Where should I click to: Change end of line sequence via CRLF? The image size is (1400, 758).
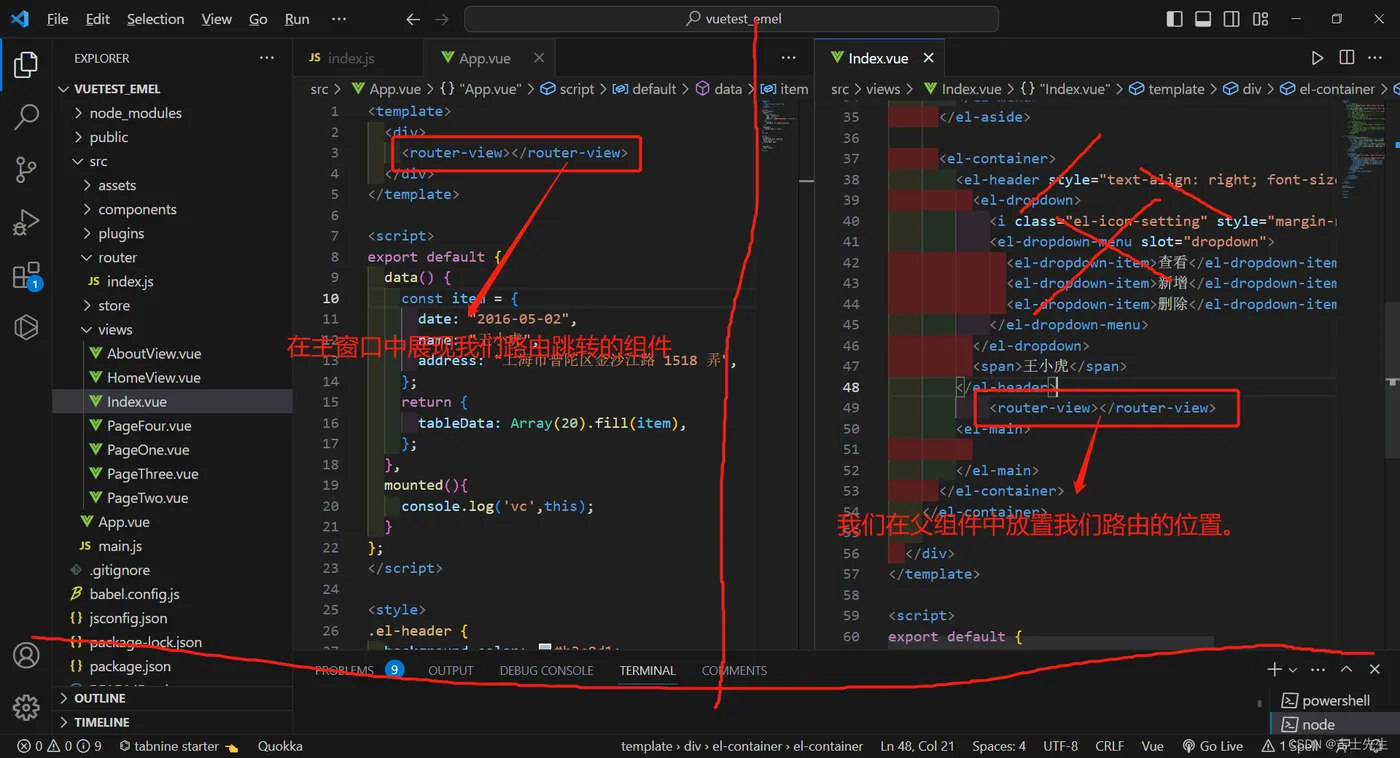1110,746
